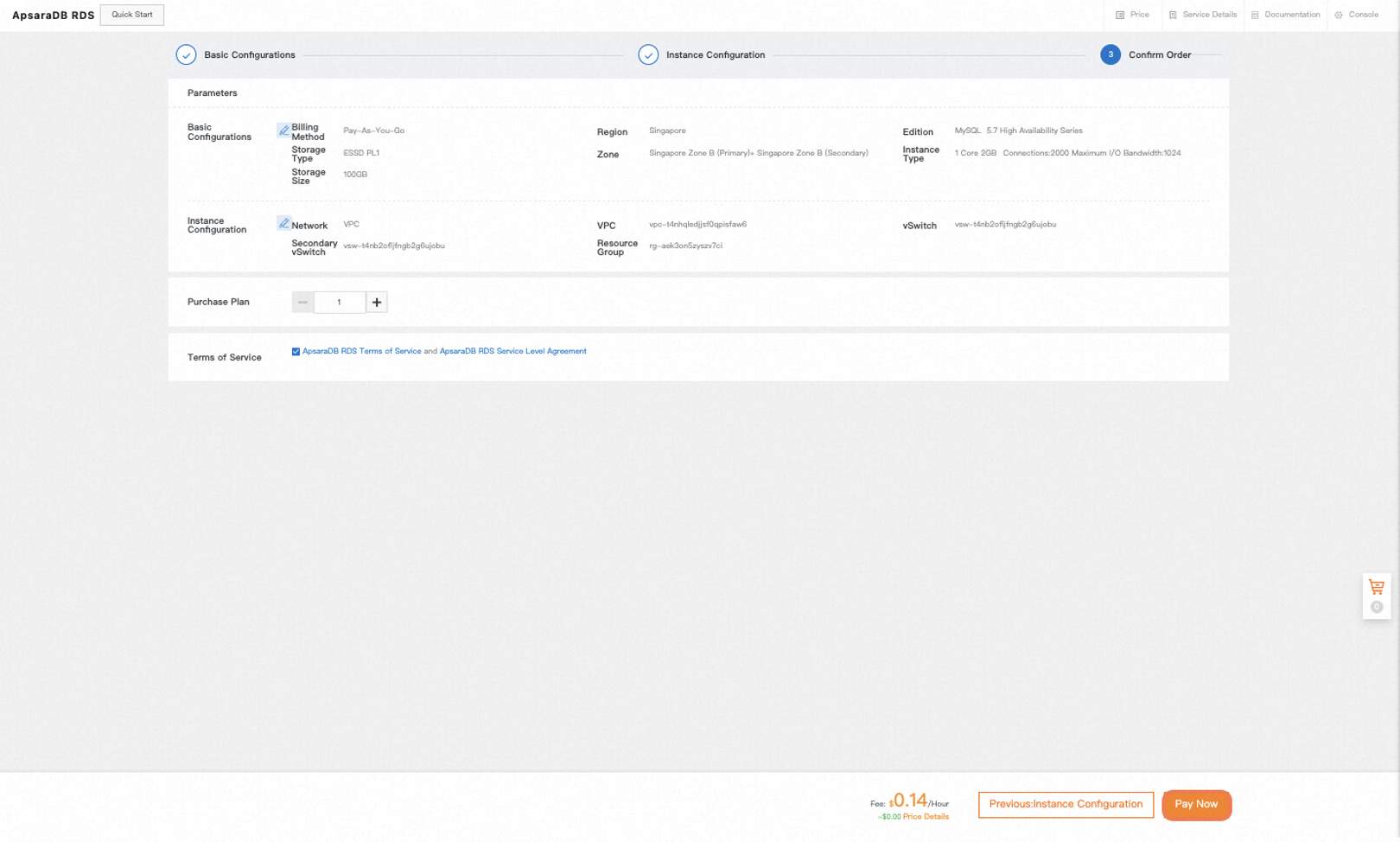
Task: Click the Network VPC value
Action: [351, 224]
